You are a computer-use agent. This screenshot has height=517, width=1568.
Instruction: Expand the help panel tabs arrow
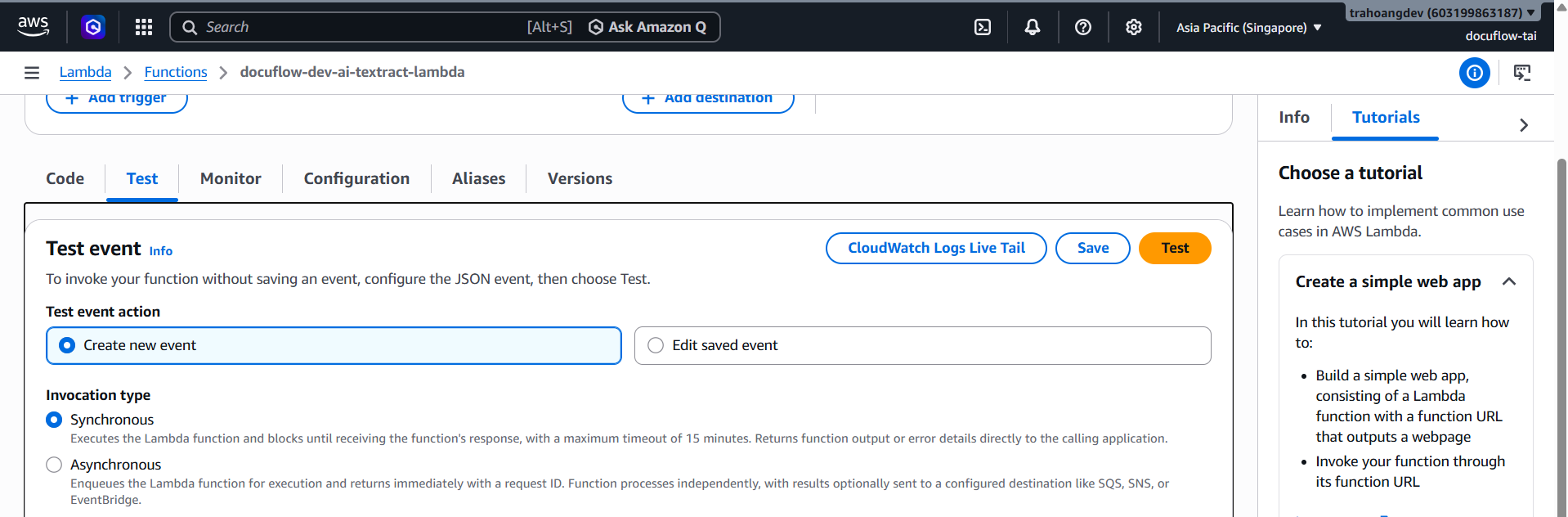tap(1523, 125)
